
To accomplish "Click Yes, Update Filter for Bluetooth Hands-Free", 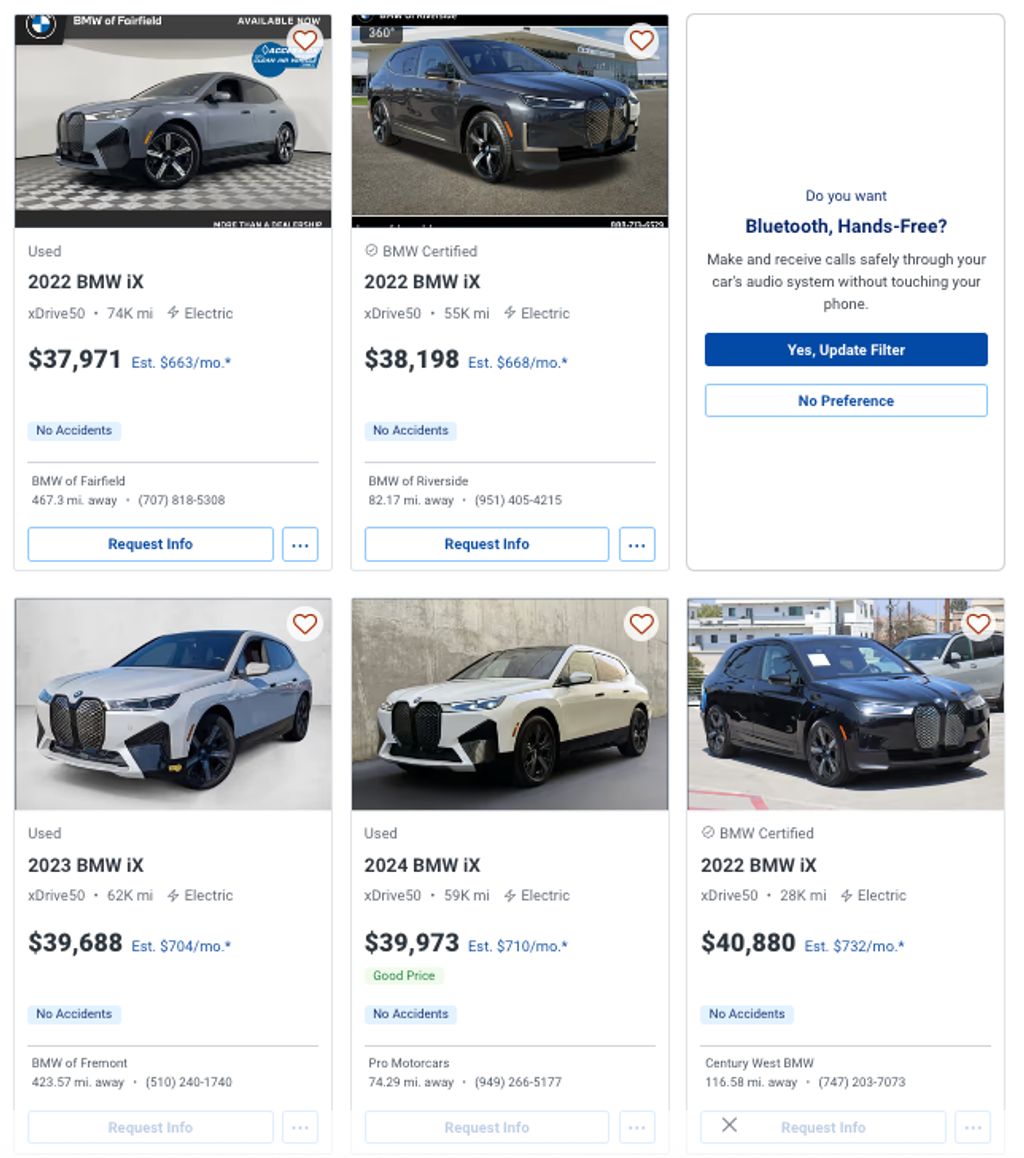I will [846, 349].
